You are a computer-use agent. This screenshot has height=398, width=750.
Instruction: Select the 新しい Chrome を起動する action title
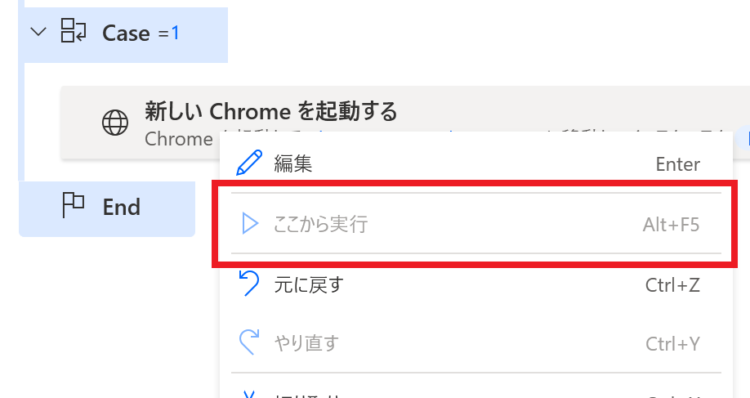tap(271, 111)
